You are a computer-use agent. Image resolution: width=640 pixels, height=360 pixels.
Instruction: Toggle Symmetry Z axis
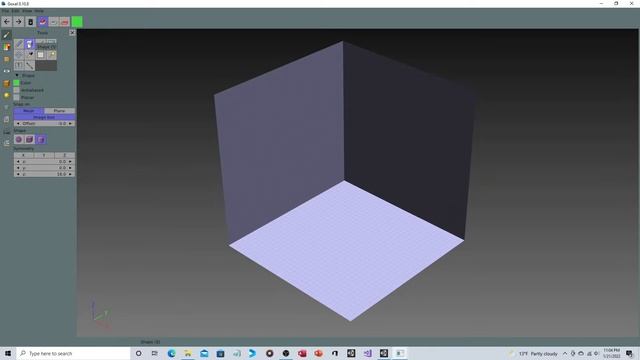click(64, 155)
